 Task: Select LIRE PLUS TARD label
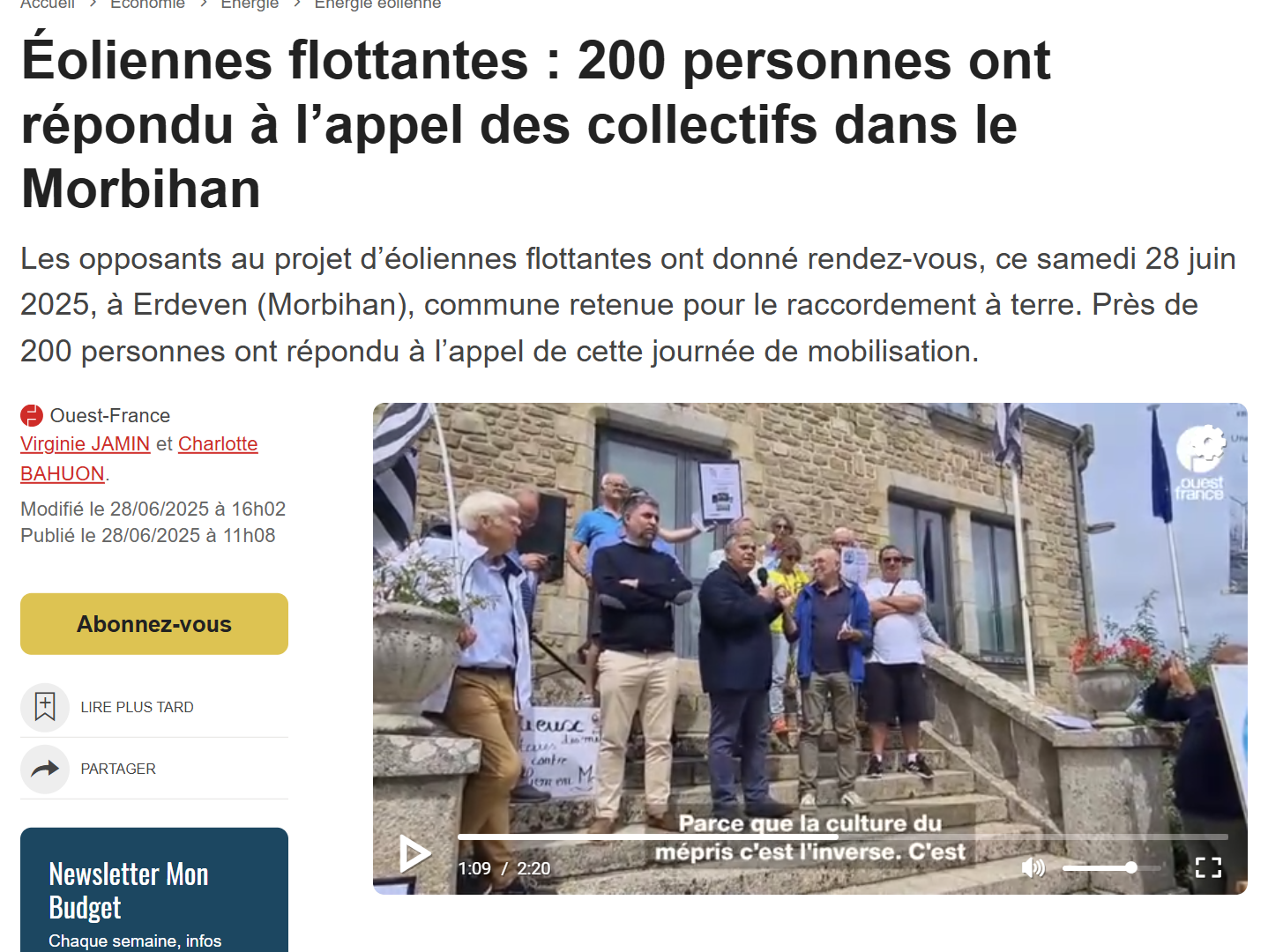tap(137, 707)
